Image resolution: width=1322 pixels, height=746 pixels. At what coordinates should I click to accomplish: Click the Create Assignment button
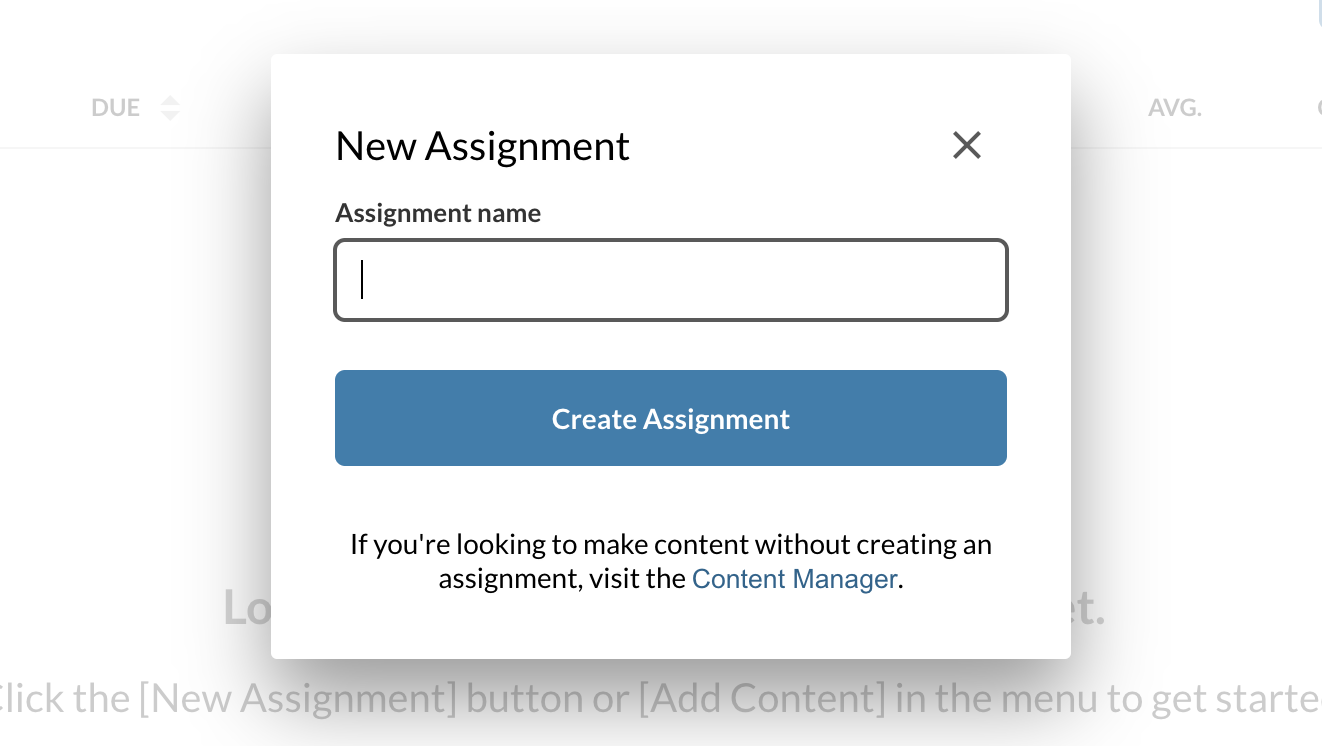tap(670, 418)
